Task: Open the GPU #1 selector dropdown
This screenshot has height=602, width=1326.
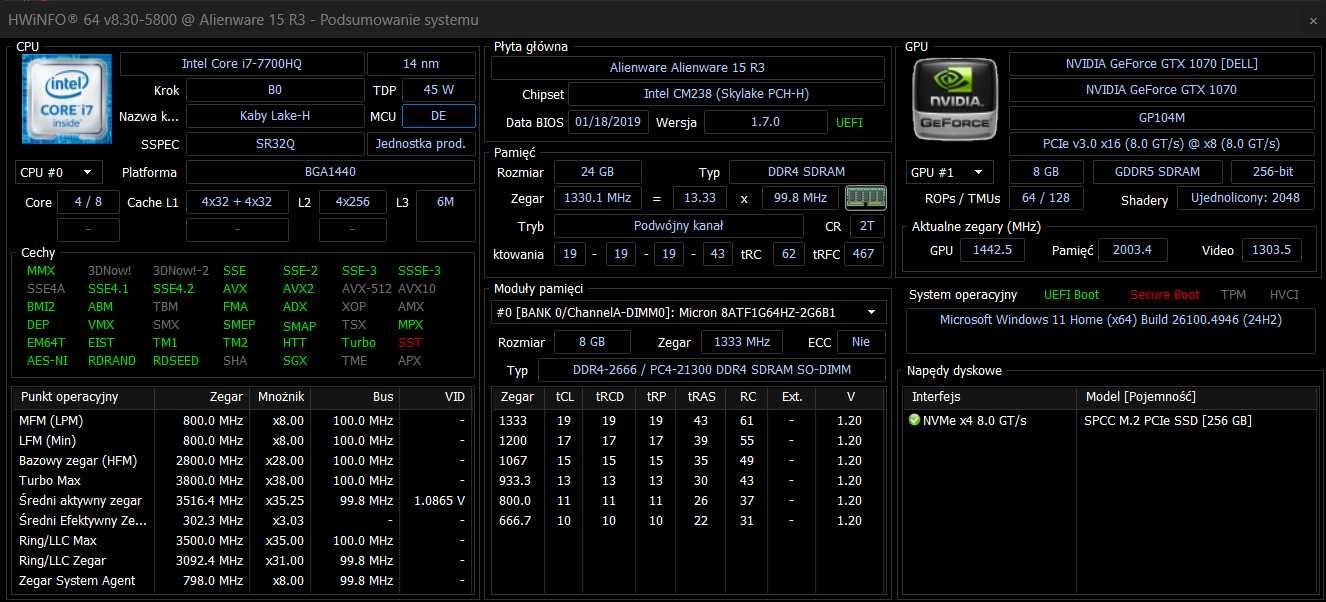Action: pos(951,171)
